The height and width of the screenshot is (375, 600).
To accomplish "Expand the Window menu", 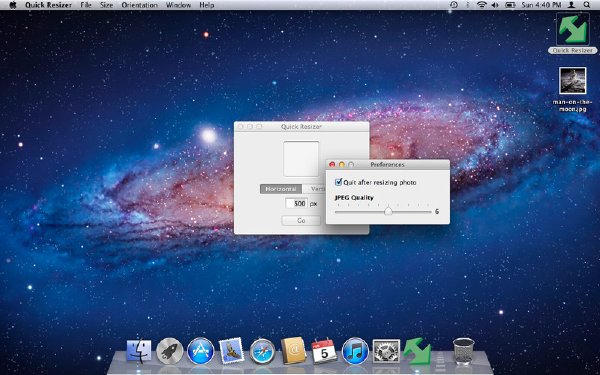I will click(x=178, y=5).
